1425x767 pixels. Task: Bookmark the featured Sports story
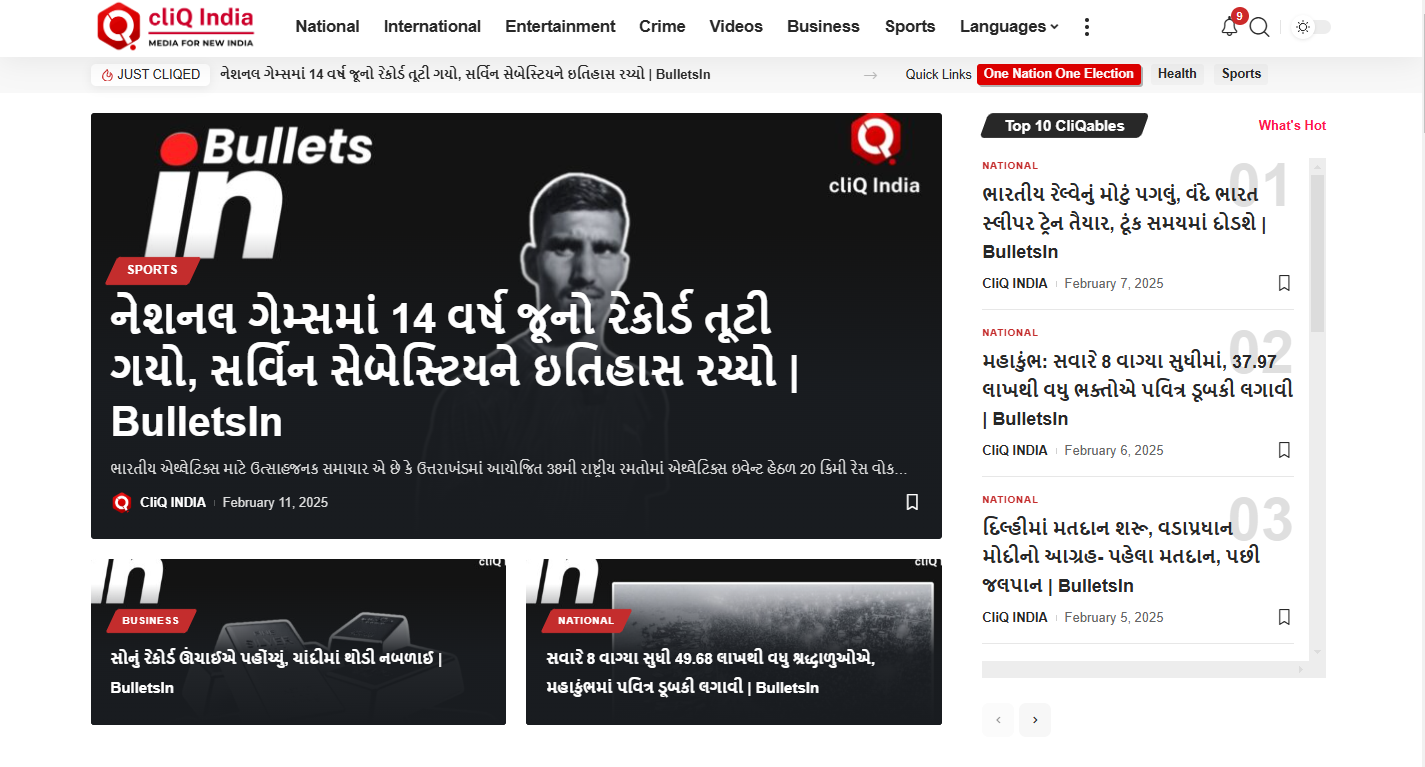(912, 502)
